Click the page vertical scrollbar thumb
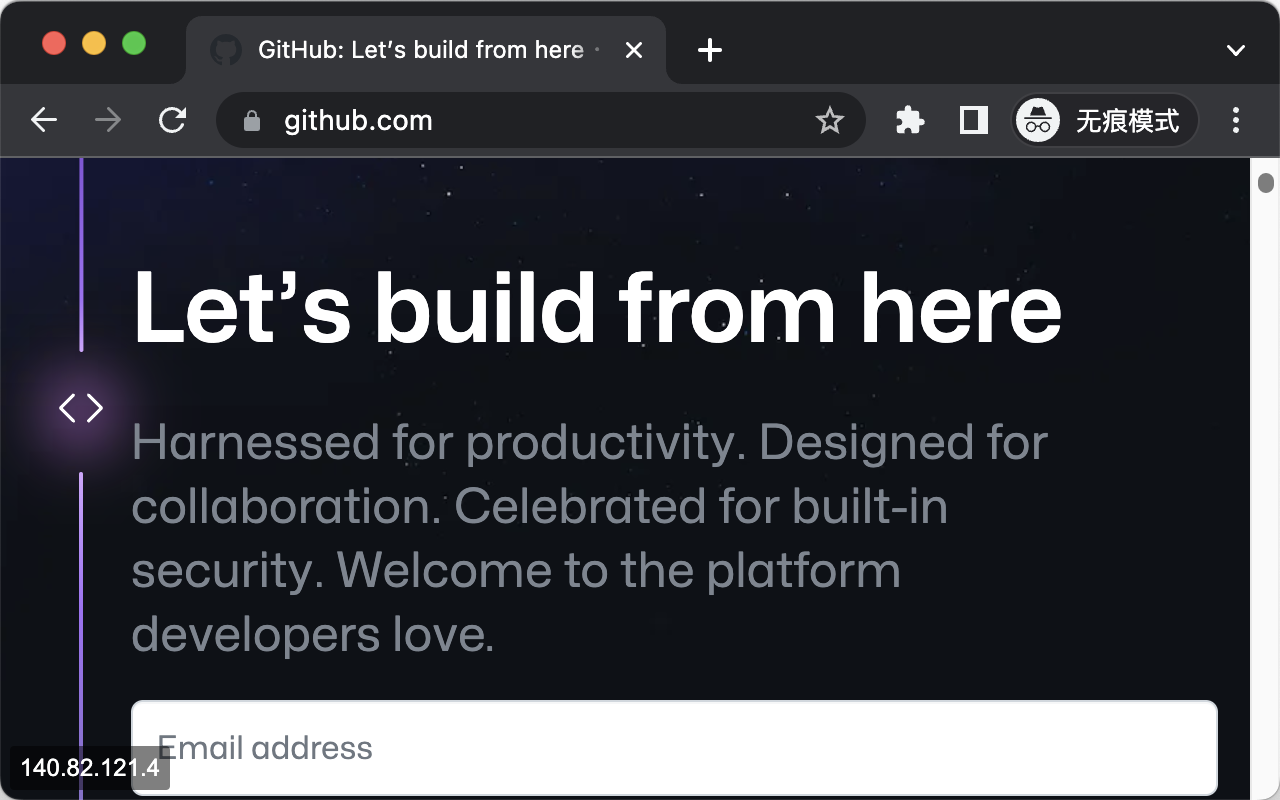This screenshot has width=1280, height=800. (1266, 183)
